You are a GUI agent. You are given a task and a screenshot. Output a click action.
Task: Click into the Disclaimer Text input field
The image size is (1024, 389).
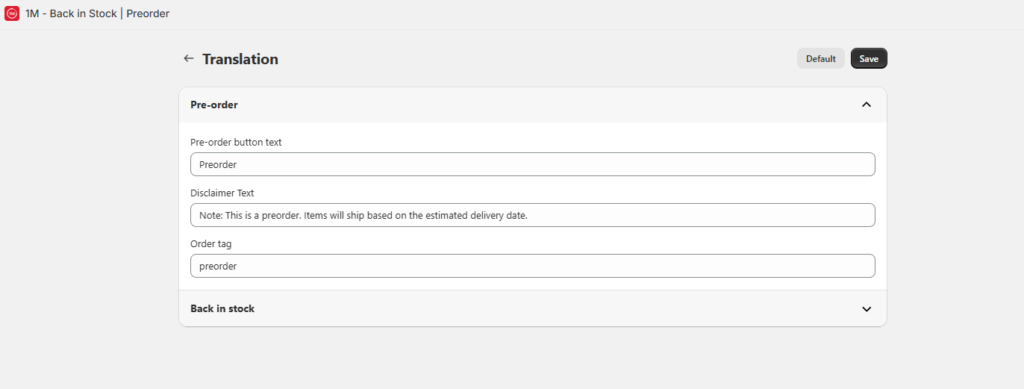532,215
